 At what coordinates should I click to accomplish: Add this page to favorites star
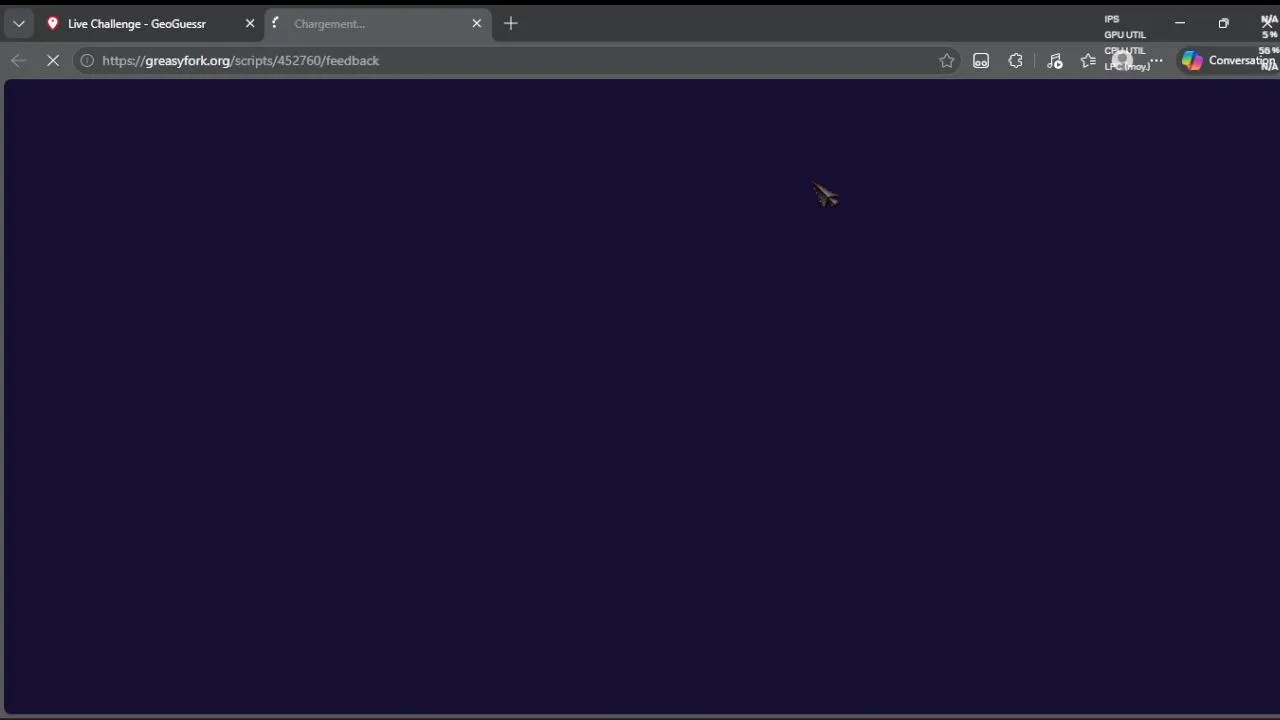click(x=946, y=60)
